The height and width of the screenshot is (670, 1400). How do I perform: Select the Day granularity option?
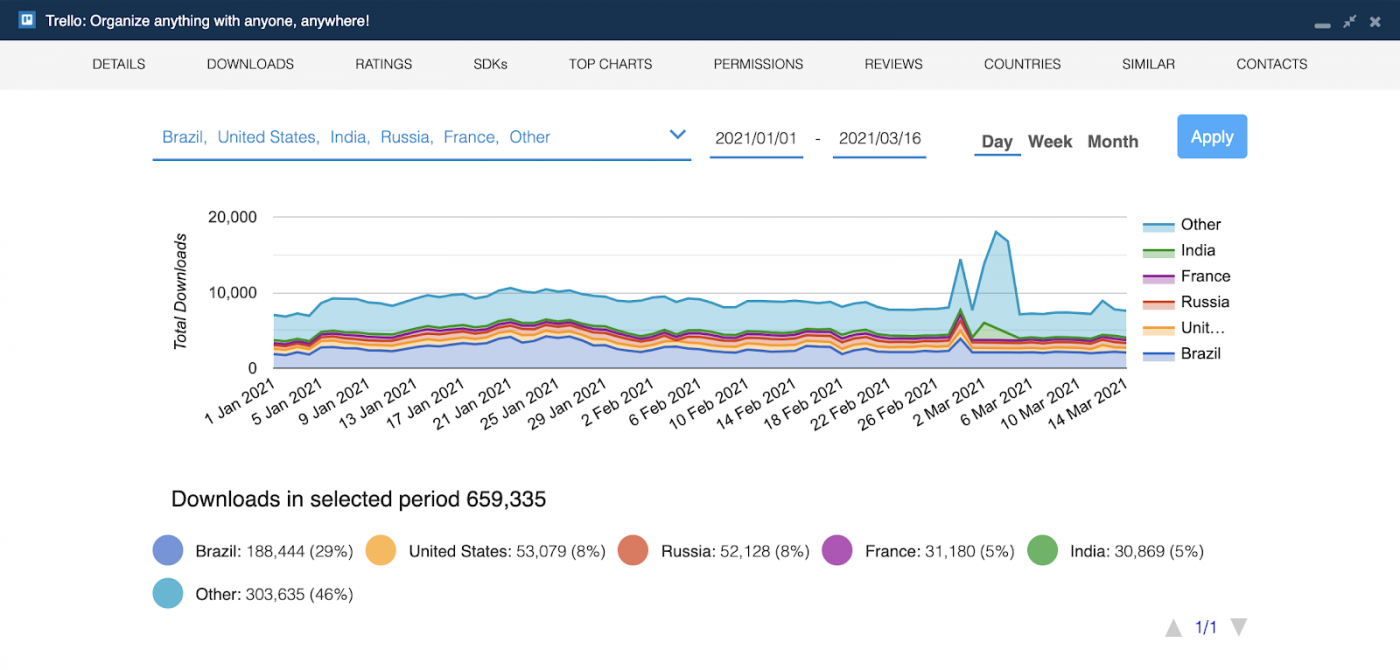point(997,142)
